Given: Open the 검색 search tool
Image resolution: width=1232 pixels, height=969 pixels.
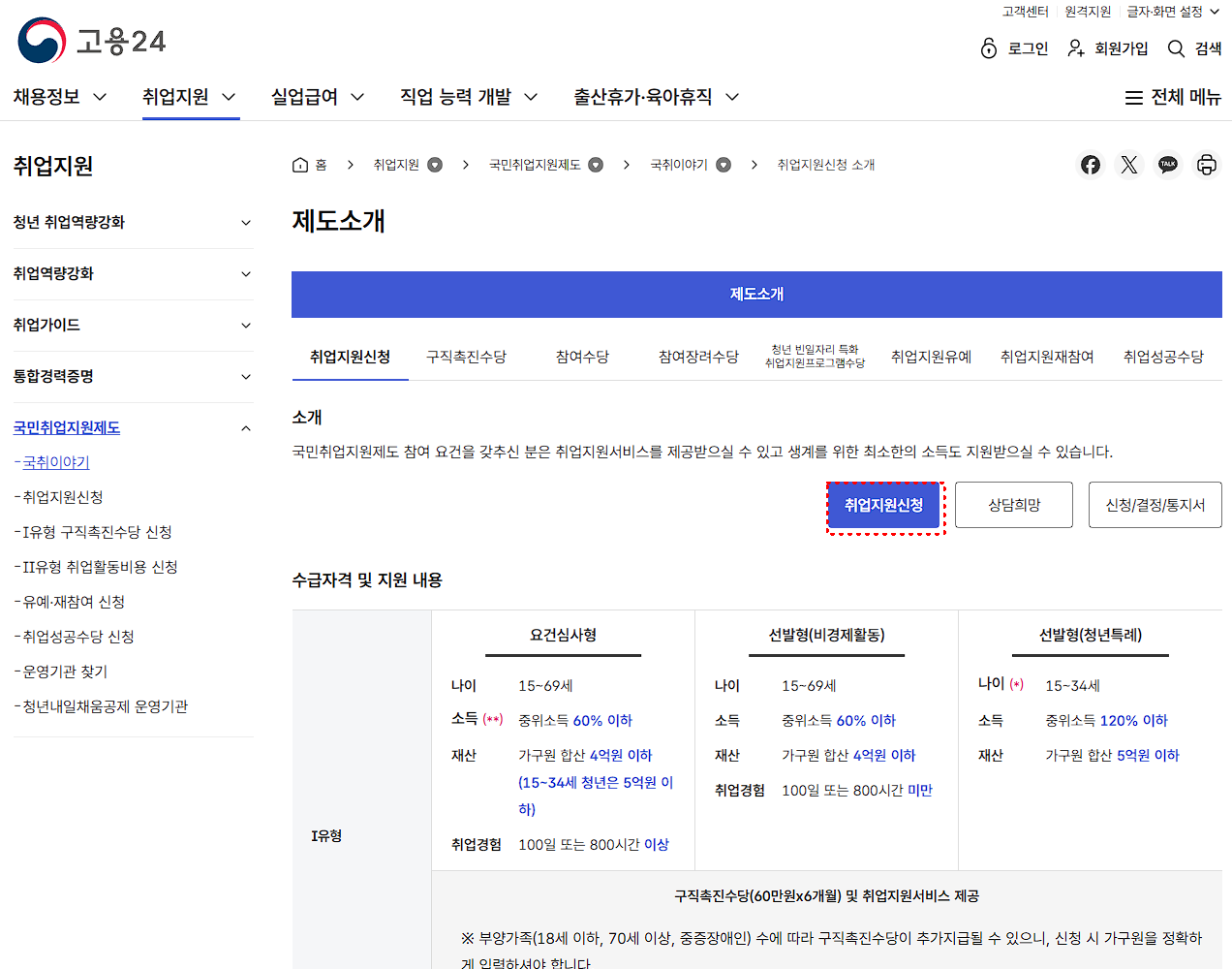Looking at the screenshot, I should (1194, 48).
